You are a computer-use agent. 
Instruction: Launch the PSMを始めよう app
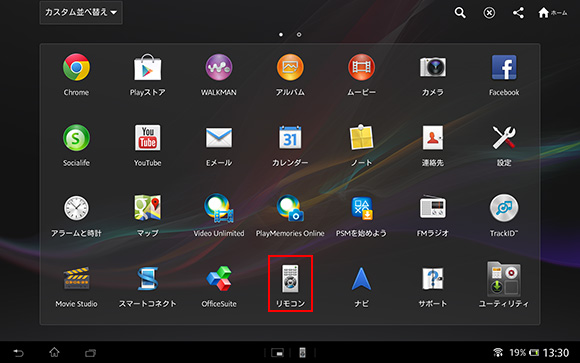point(361,216)
